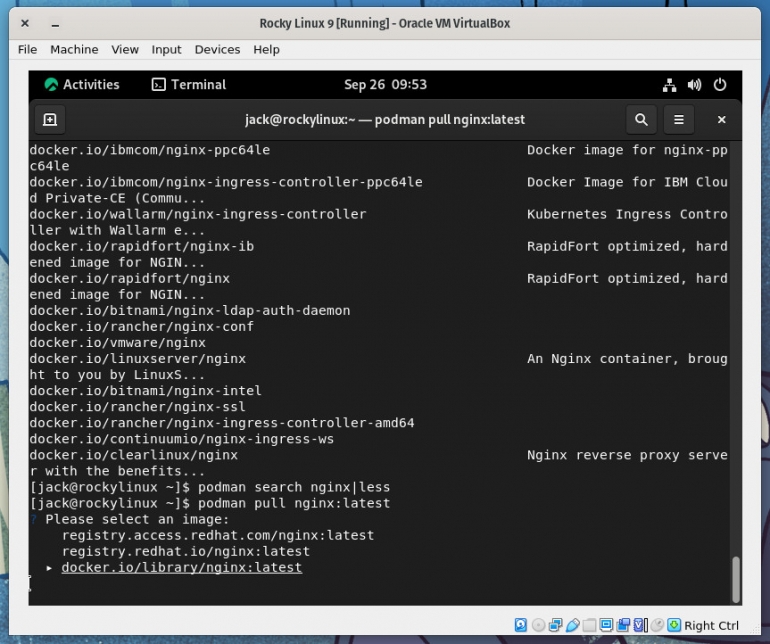Open the USB devices indicator icon
Image resolution: width=770 pixels, height=644 pixels.
point(573,625)
